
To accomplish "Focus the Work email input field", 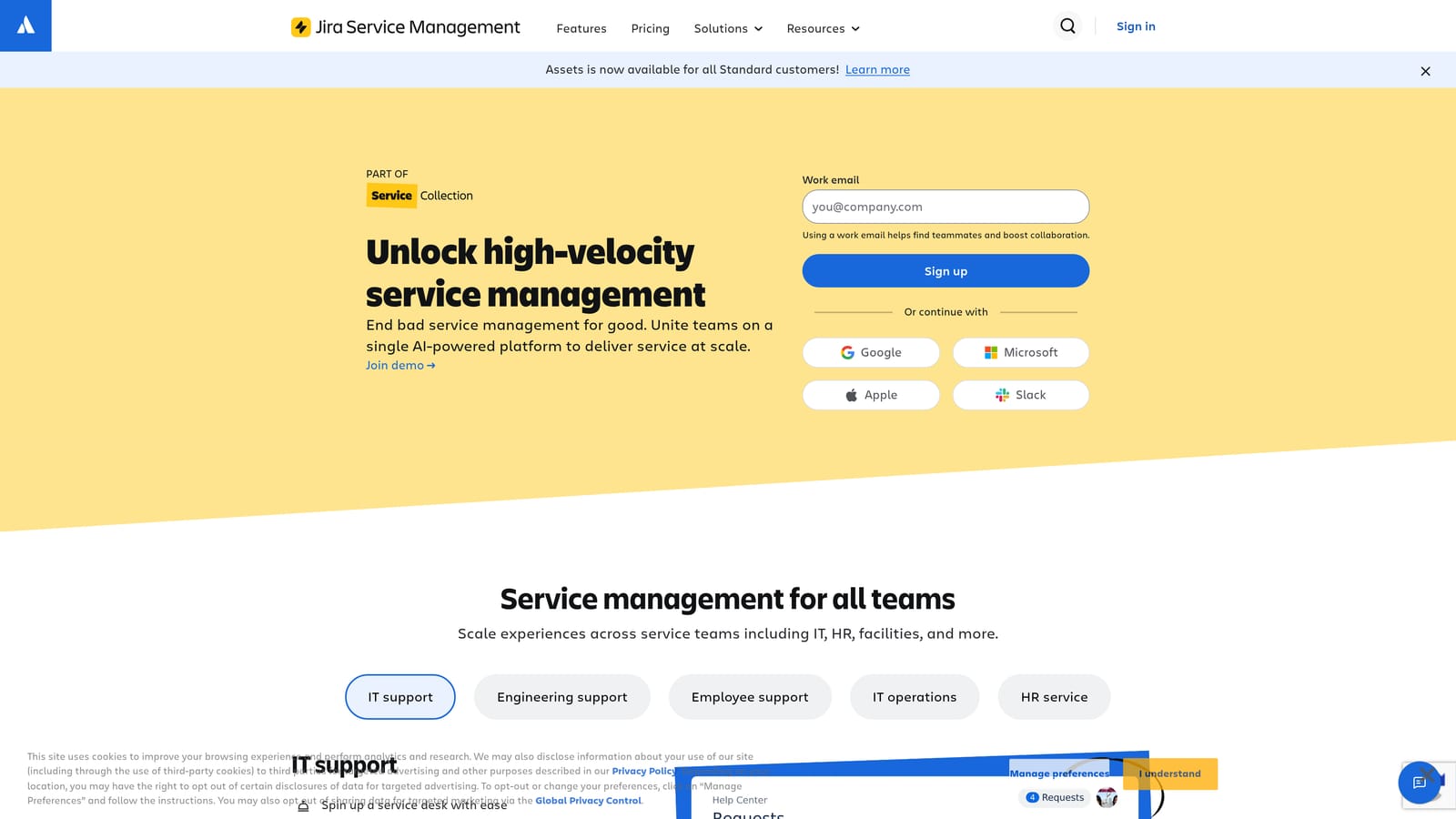I will click(x=945, y=207).
